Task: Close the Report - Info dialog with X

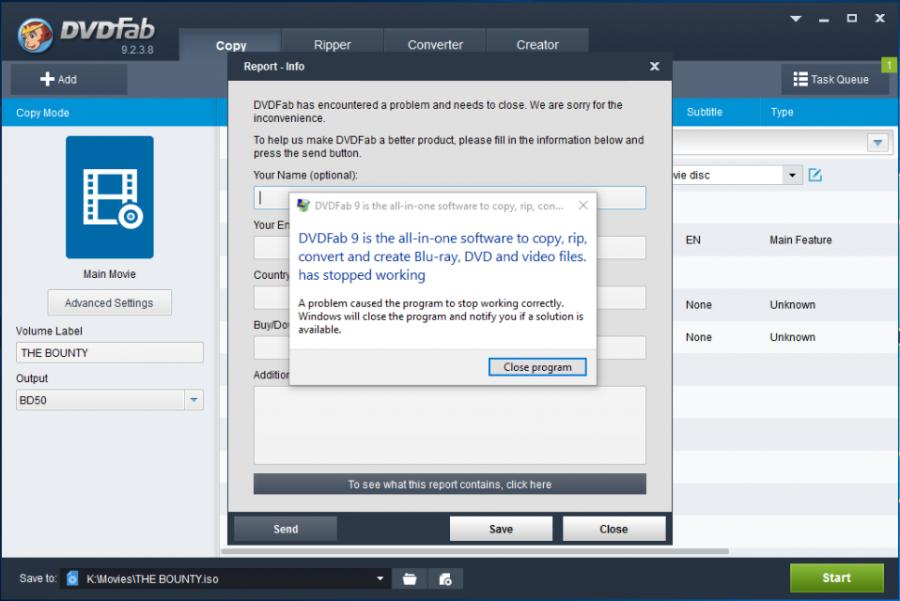Action: click(x=654, y=67)
